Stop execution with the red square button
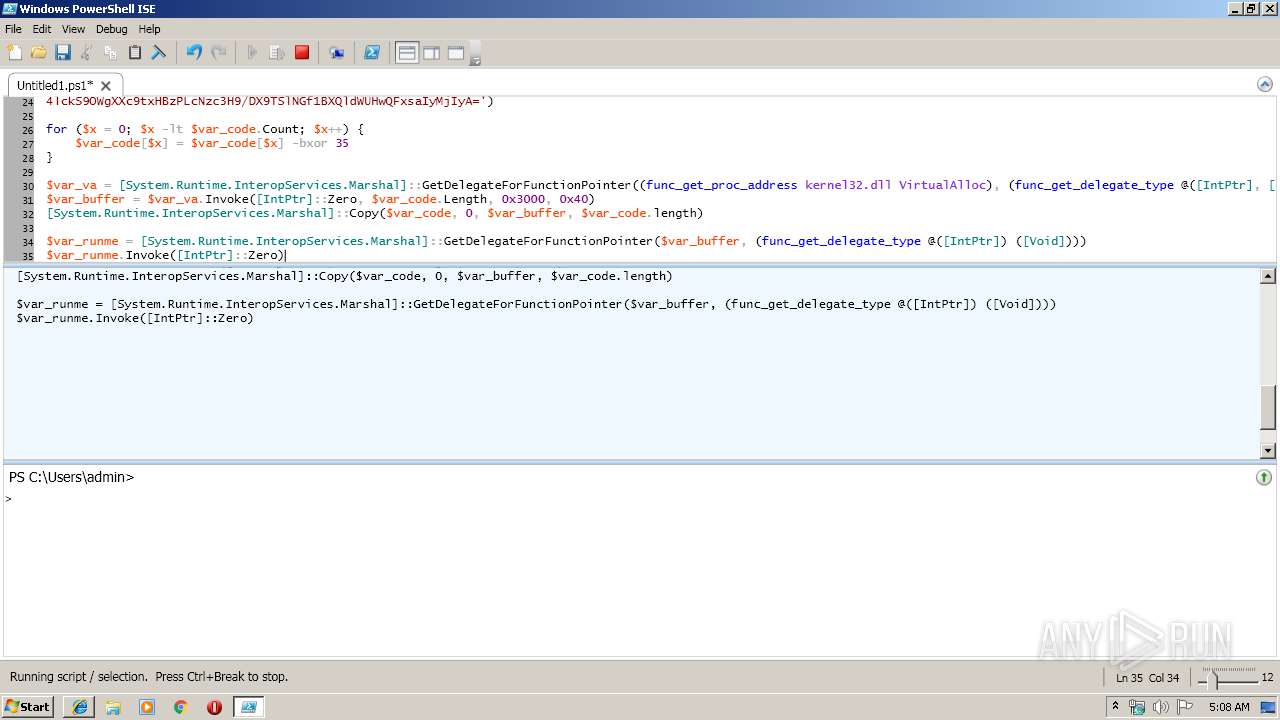This screenshot has height=720, width=1280. coord(301,53)
